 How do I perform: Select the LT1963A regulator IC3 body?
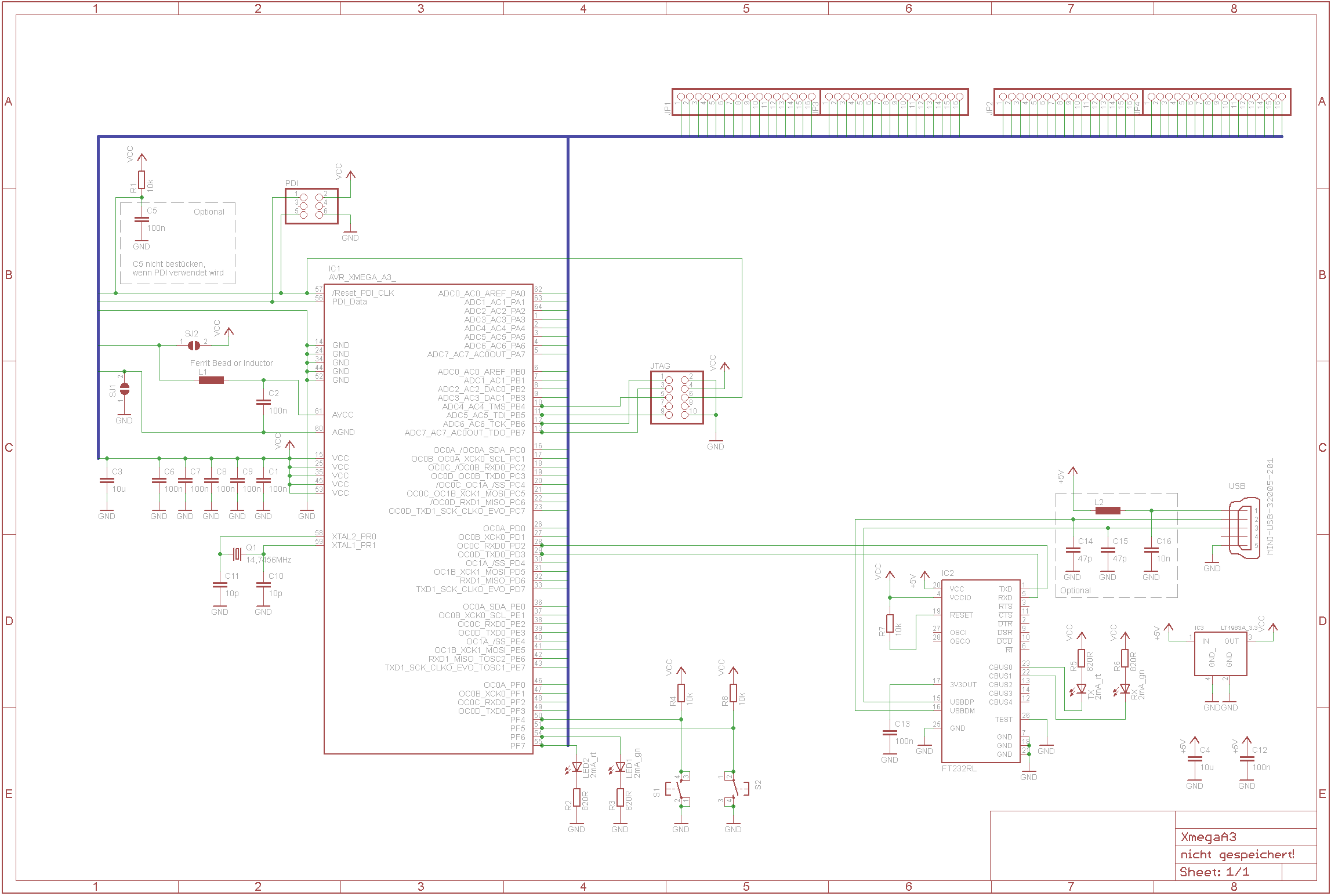[x=1220, y=654]
